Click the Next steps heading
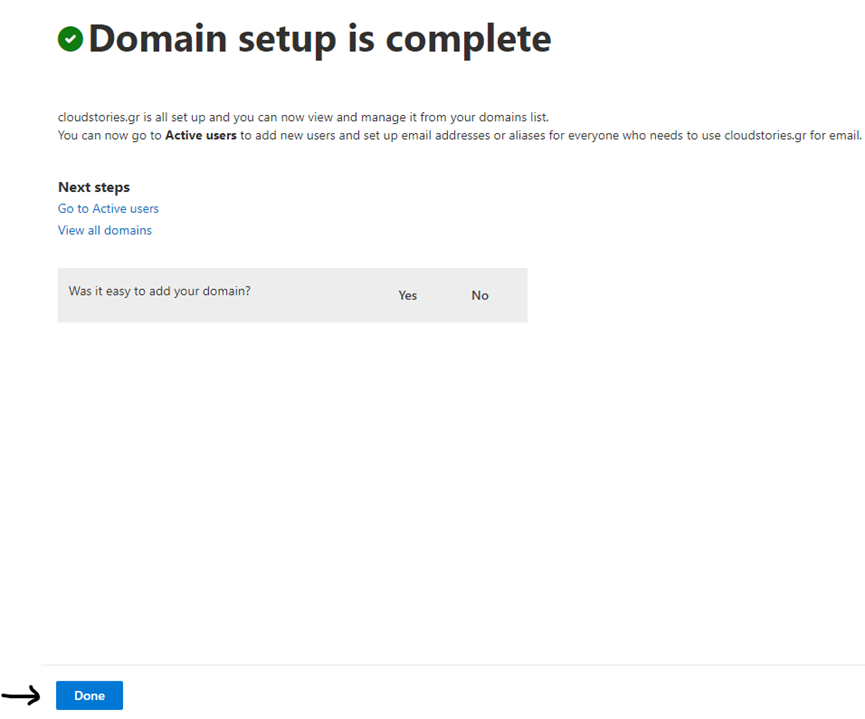 click(x=94, y=187)
